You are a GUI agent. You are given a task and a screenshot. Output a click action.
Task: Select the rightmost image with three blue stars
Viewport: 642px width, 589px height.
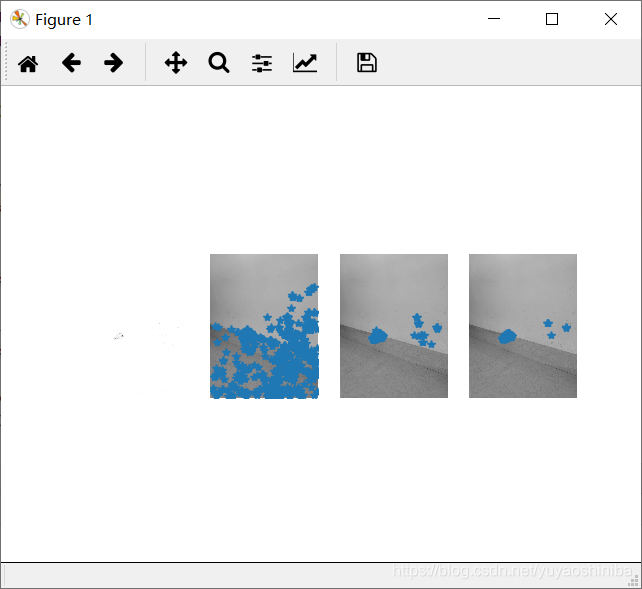pos(523,326)
